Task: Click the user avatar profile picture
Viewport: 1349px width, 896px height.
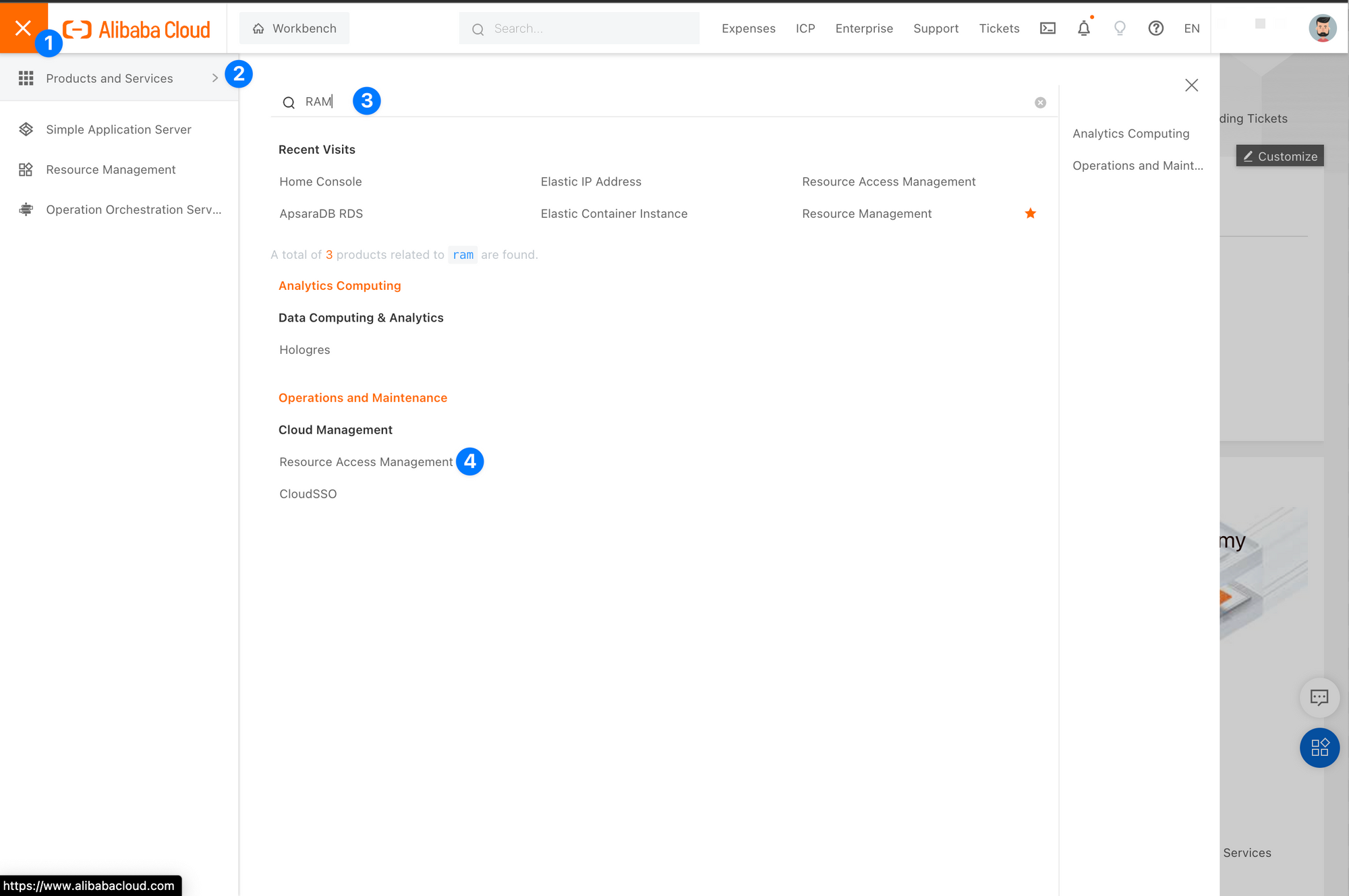Action: click(1321, 28)
